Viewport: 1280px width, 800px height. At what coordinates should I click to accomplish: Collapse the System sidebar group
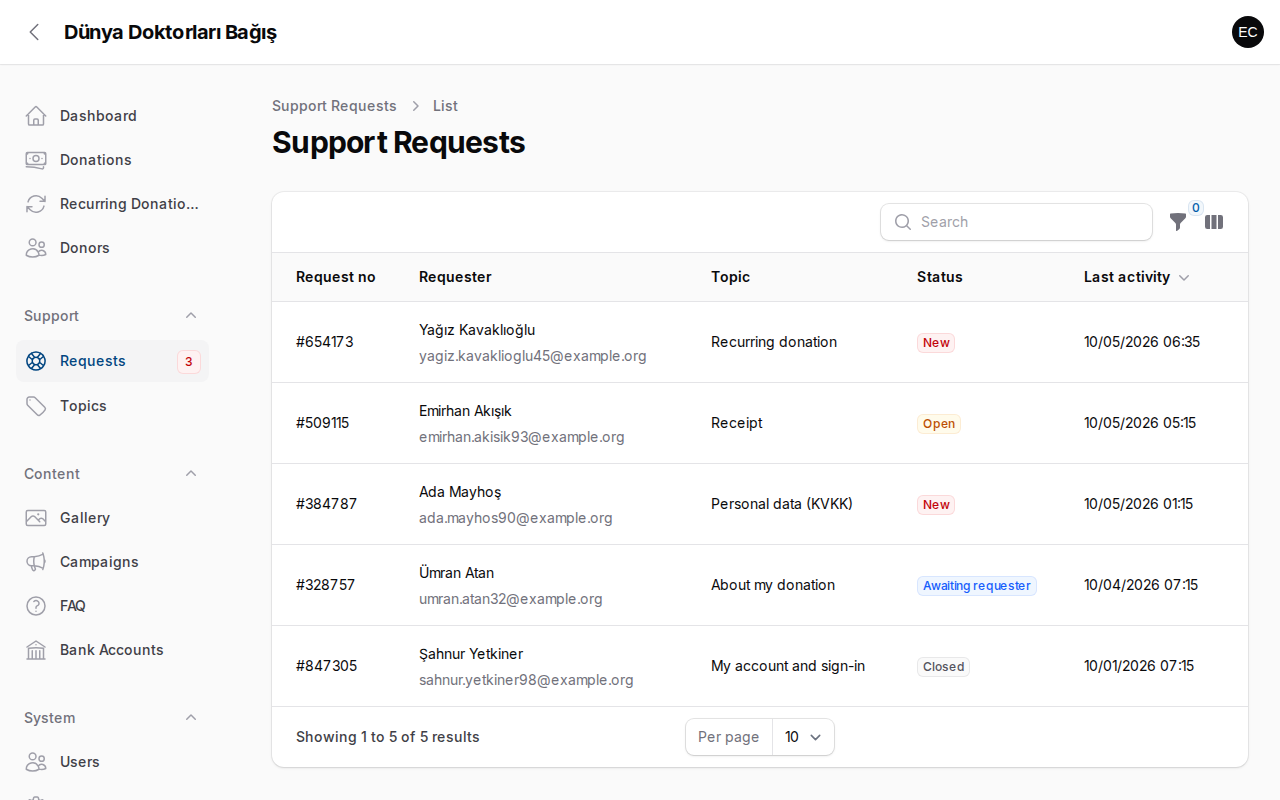pyautogui.click(x=191, y=718)
